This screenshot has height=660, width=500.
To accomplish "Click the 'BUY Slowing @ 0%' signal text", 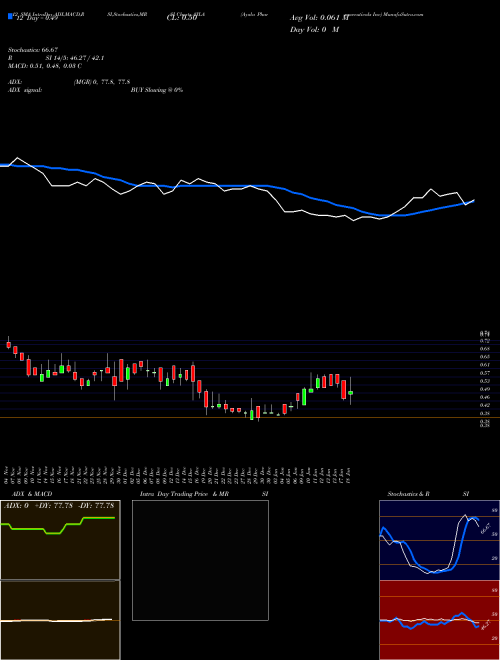I will 157,90.
